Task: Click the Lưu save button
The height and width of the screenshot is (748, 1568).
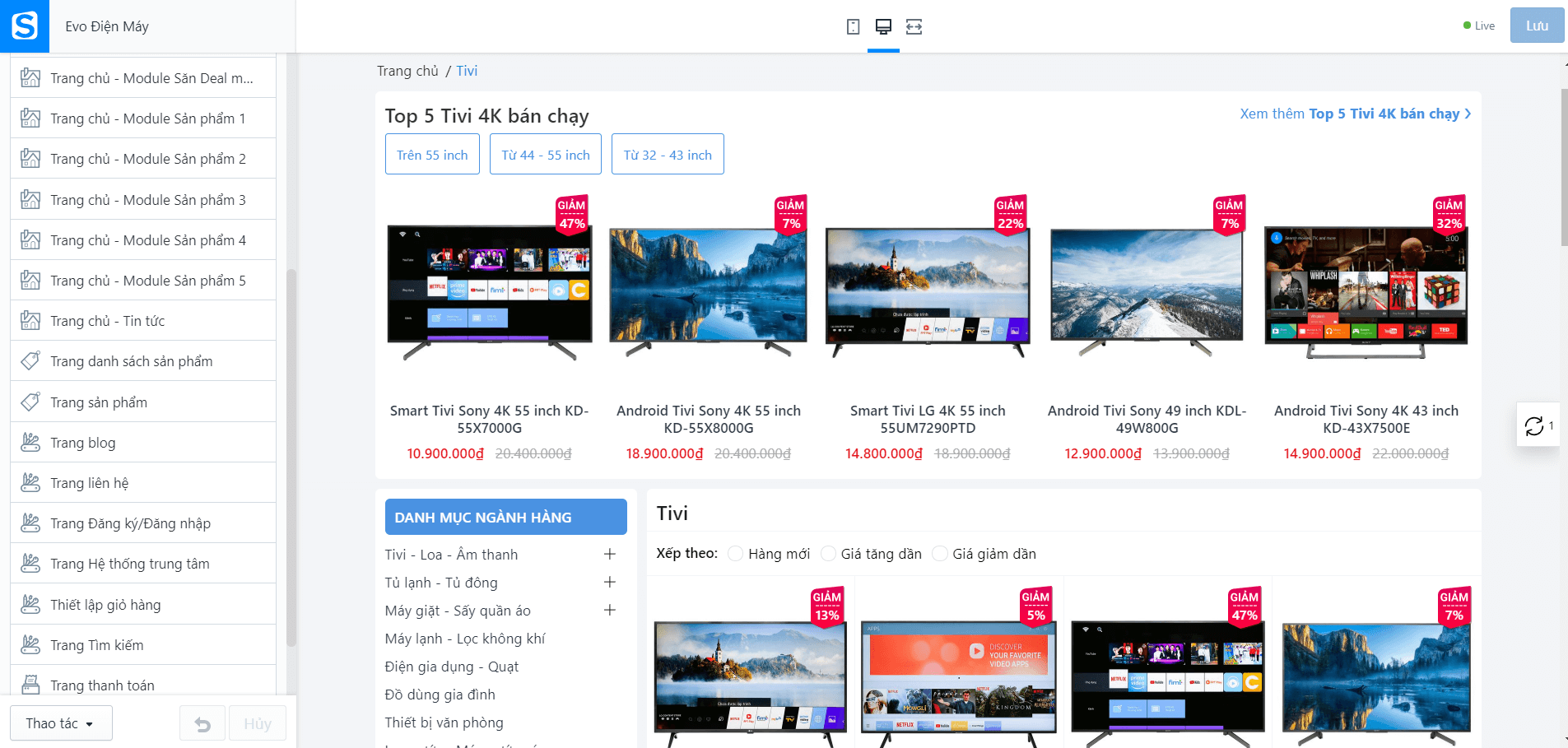Action: click(x=1537, y=26)
